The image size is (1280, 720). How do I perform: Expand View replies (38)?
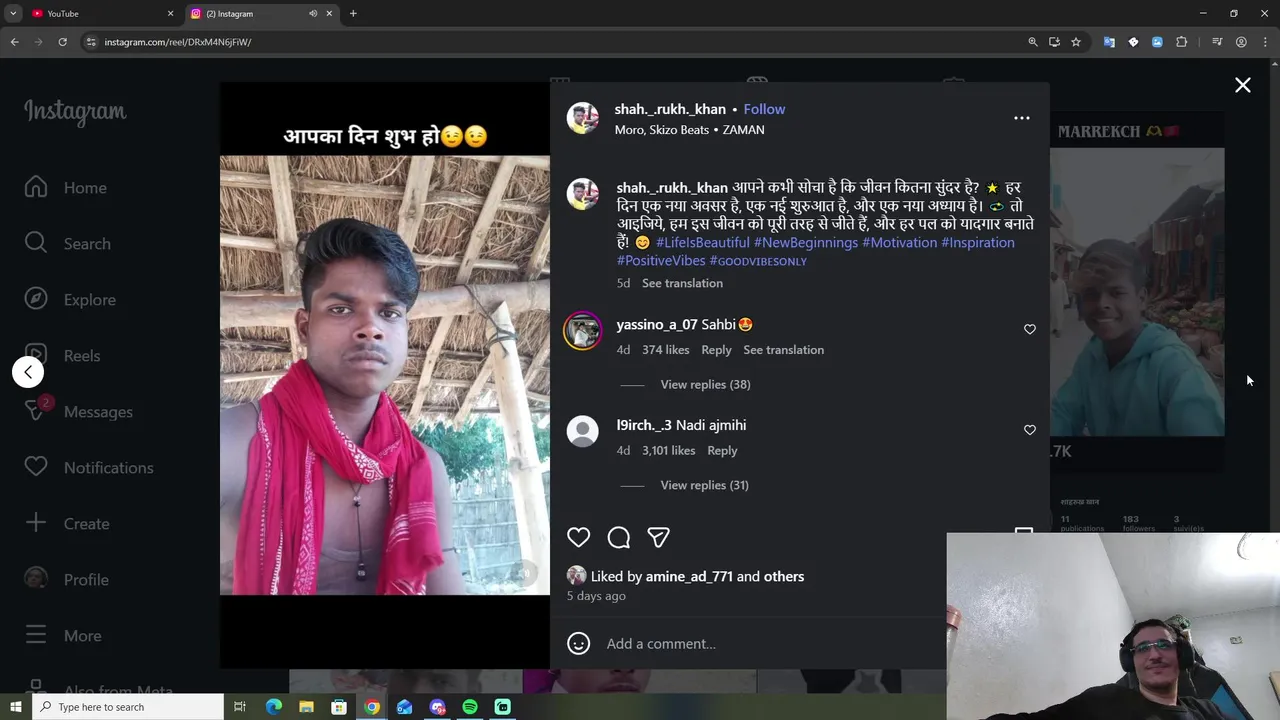click(x=705, y=384)
